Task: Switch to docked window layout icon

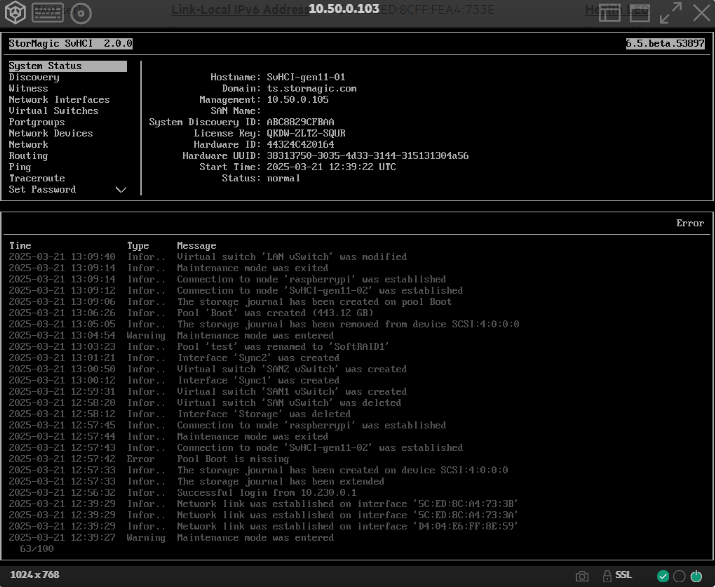Action: 609,13
